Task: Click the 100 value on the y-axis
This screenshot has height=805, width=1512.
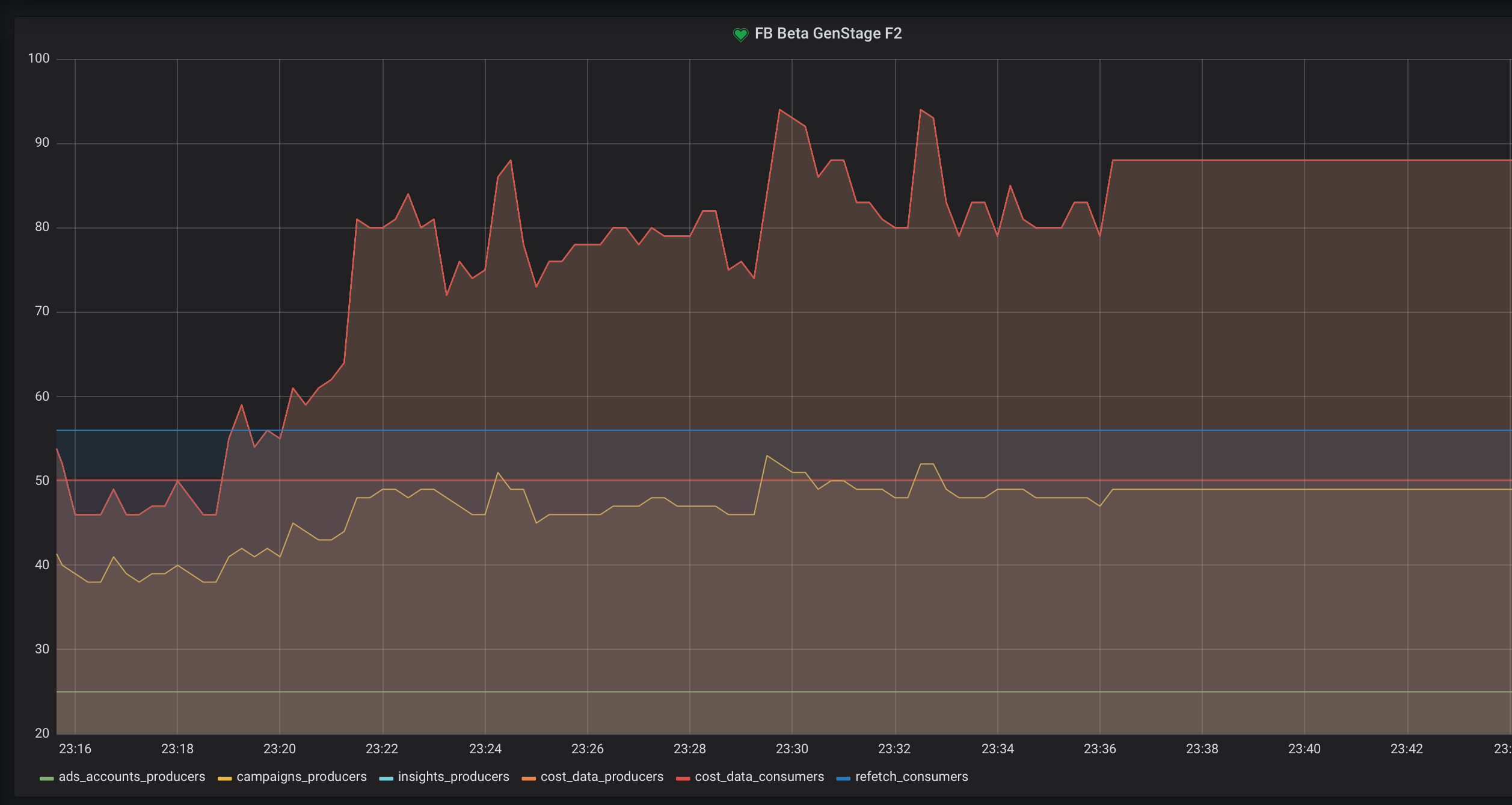Action: pyautogui.click(x=38, y=58)
